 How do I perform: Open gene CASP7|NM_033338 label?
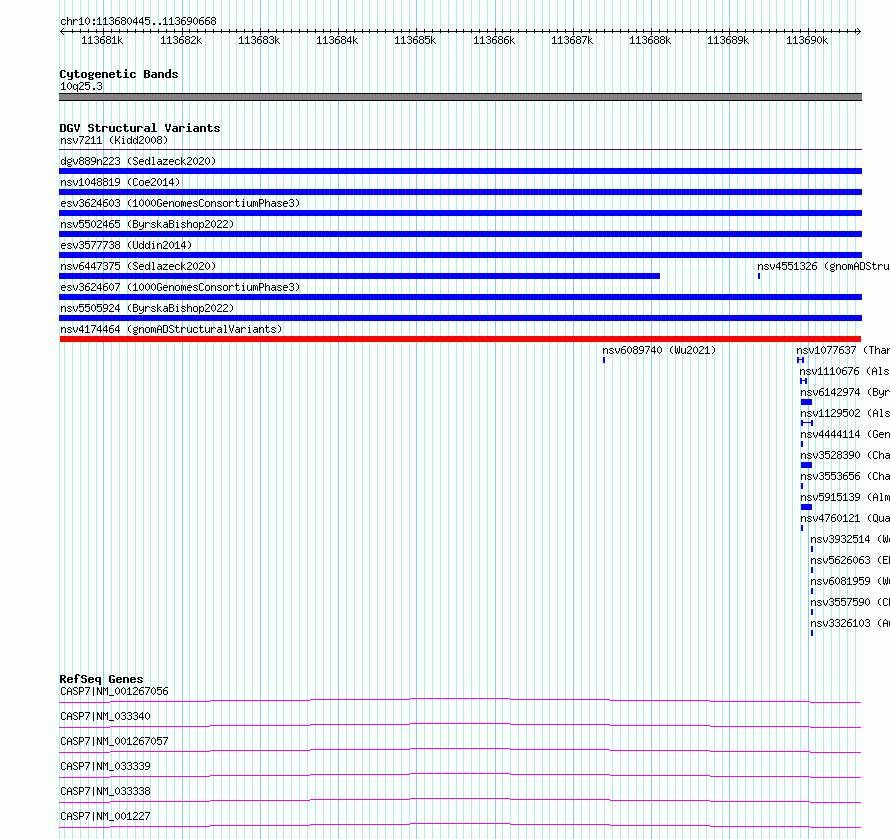pyautogui.click(x=105, y=791)
